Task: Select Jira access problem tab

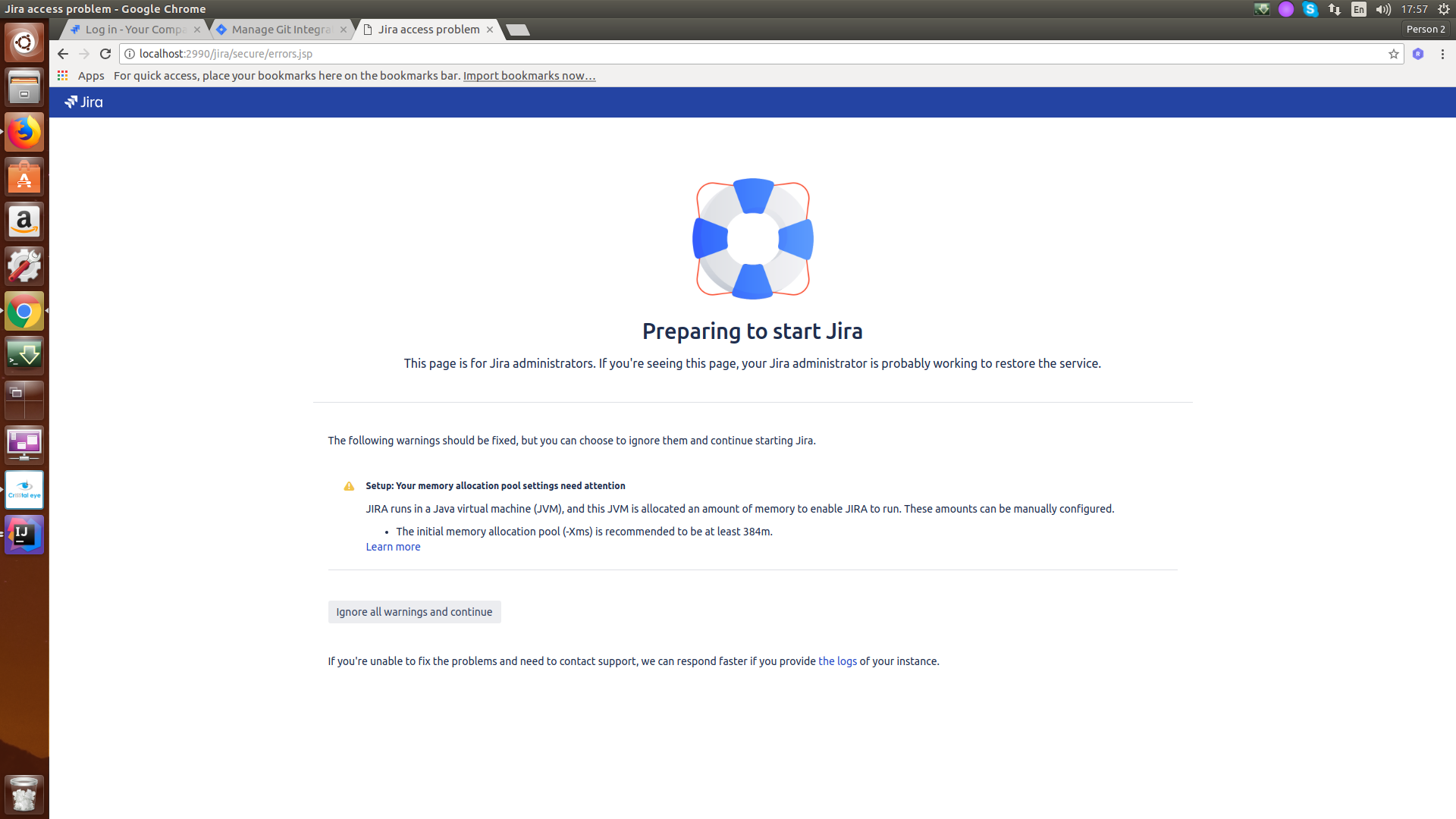Action: tap(427, 30)
